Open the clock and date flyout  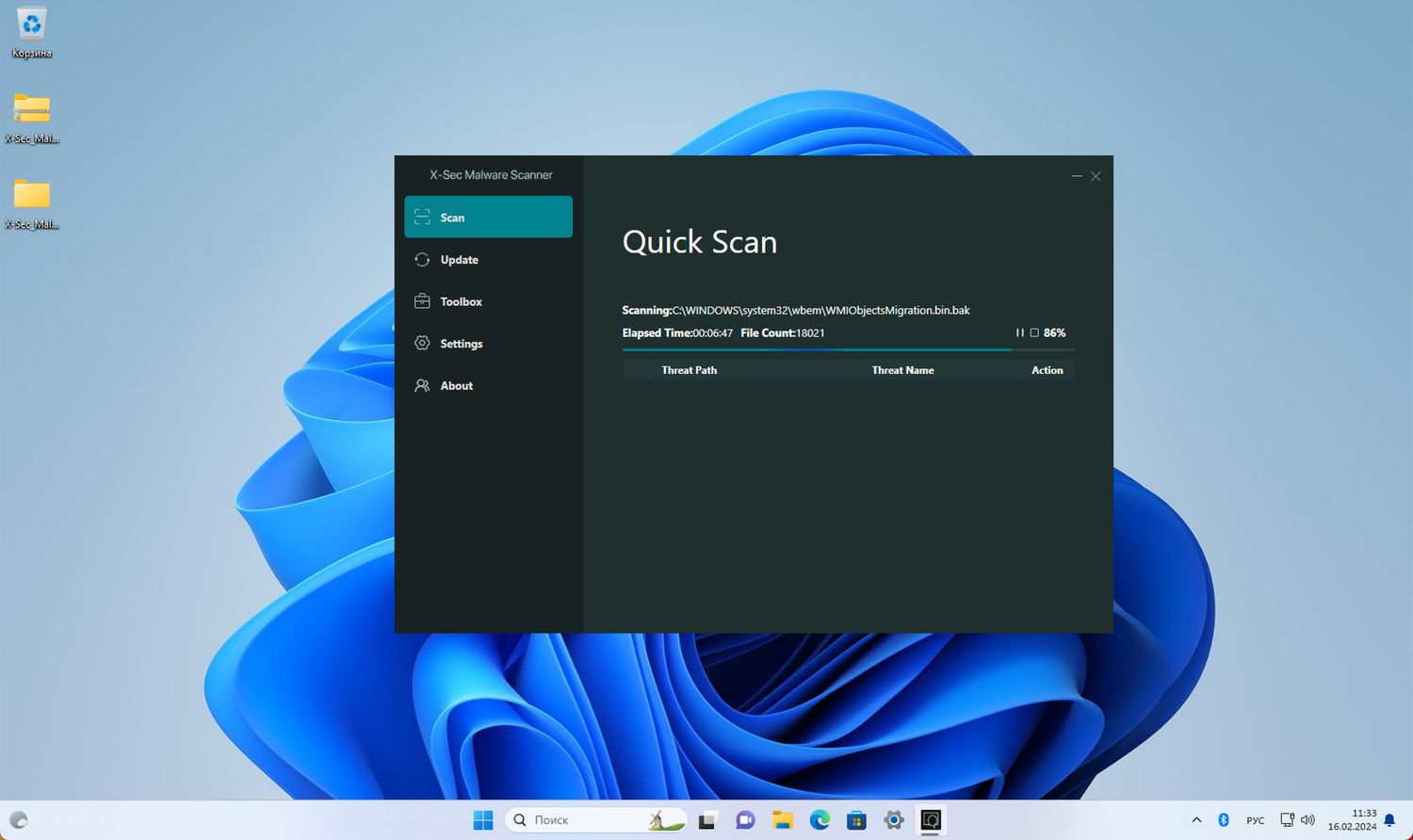1353,820
